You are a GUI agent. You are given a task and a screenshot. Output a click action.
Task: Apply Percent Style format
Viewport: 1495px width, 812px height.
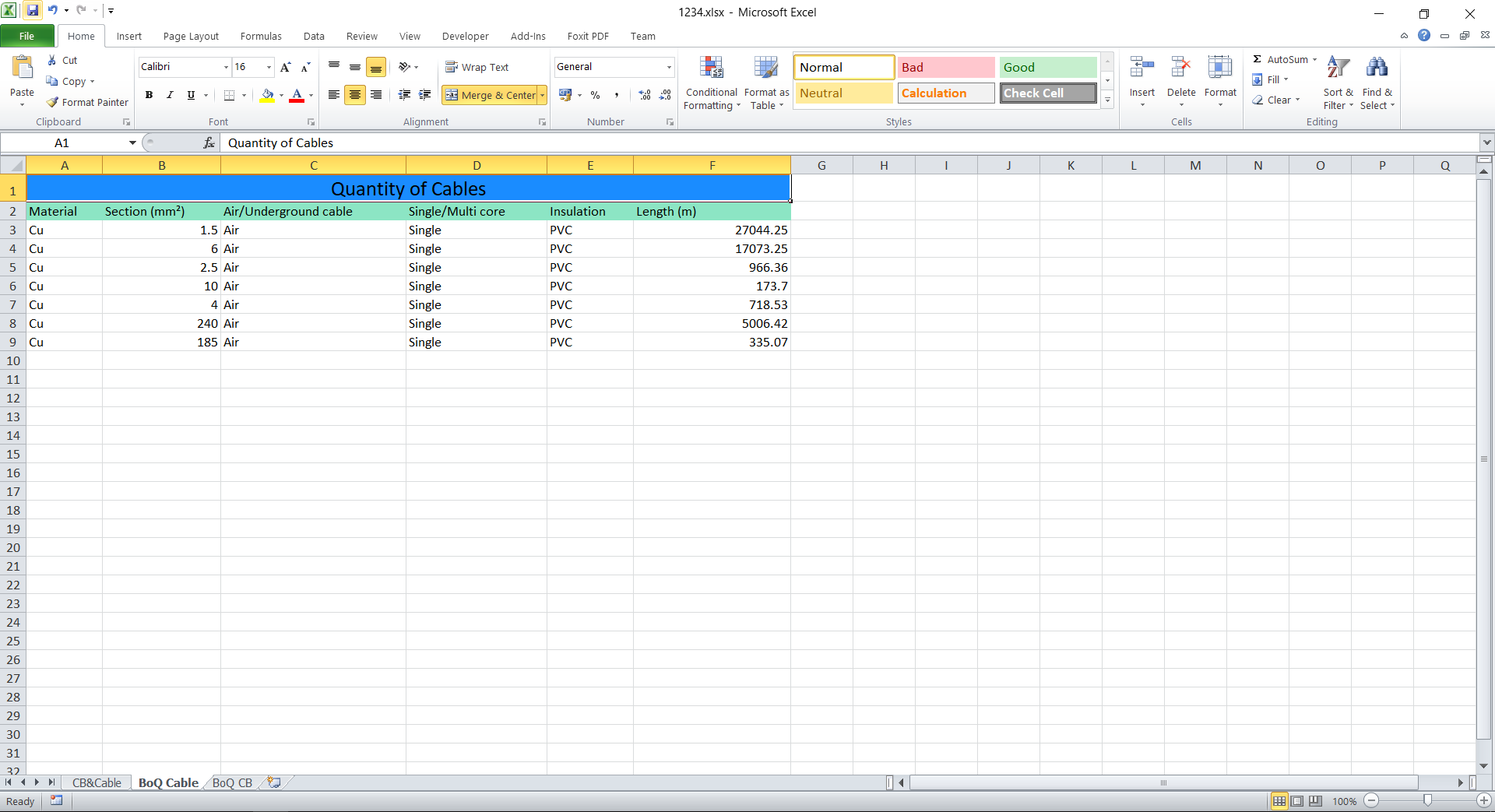tap(596, 95)
